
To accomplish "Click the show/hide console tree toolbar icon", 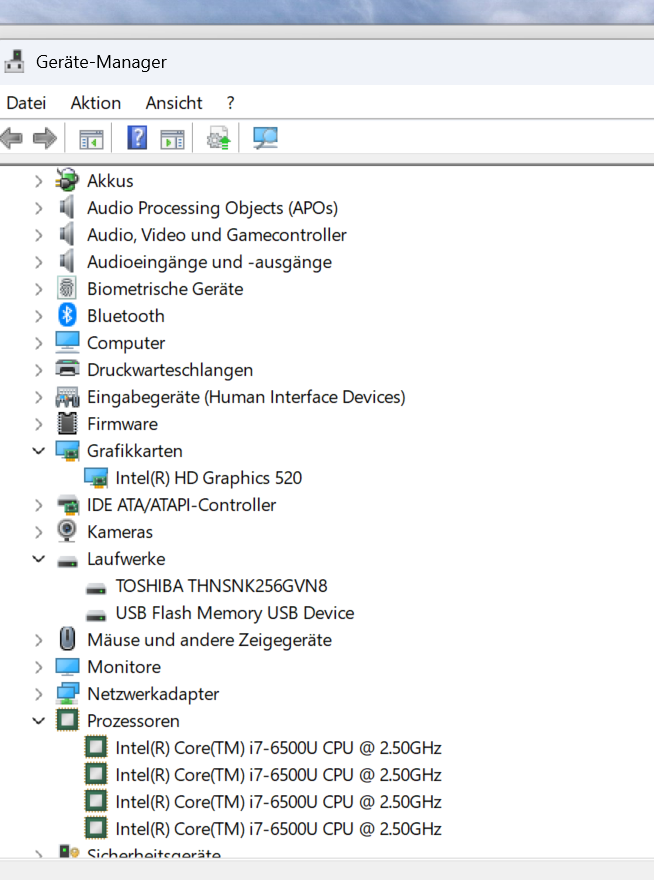I will coord(91,139).
